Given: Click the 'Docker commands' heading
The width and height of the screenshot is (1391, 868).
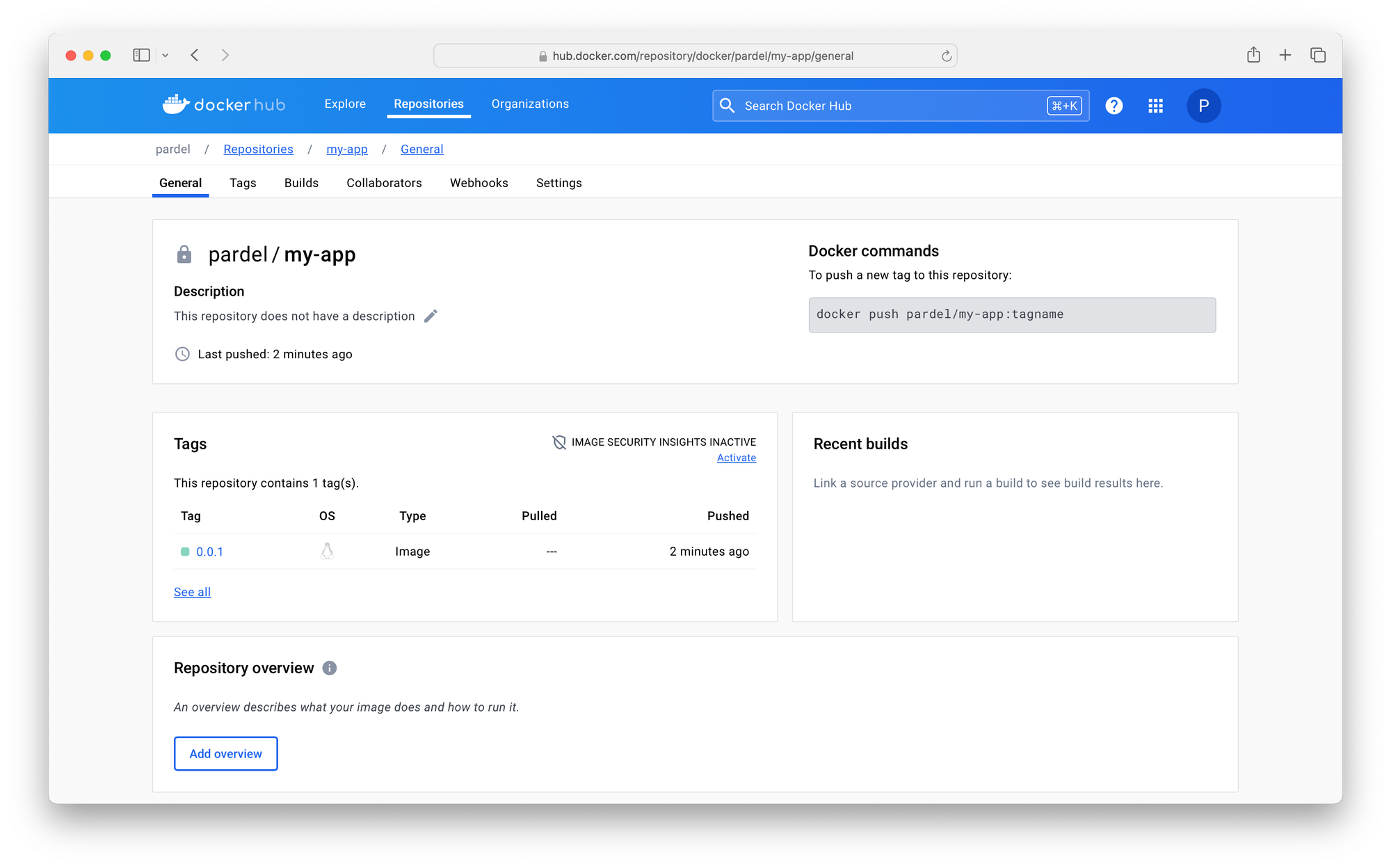Looking at the screenshot, I should click(874, 251).
